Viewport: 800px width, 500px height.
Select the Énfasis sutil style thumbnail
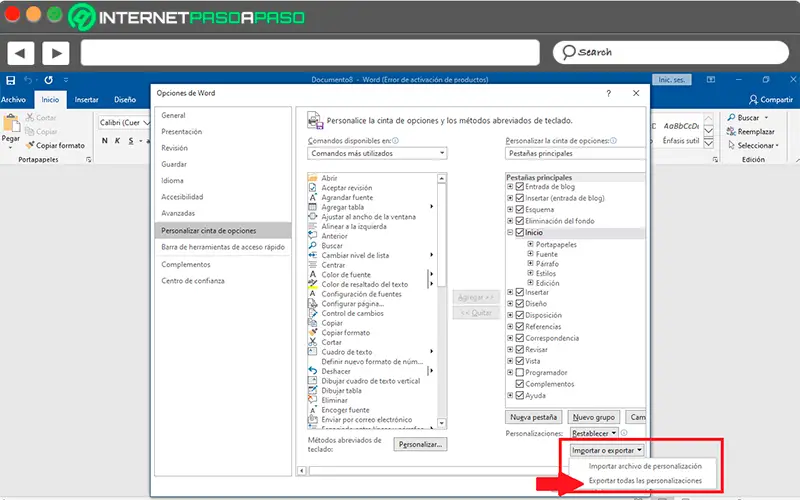pos(681,132)
